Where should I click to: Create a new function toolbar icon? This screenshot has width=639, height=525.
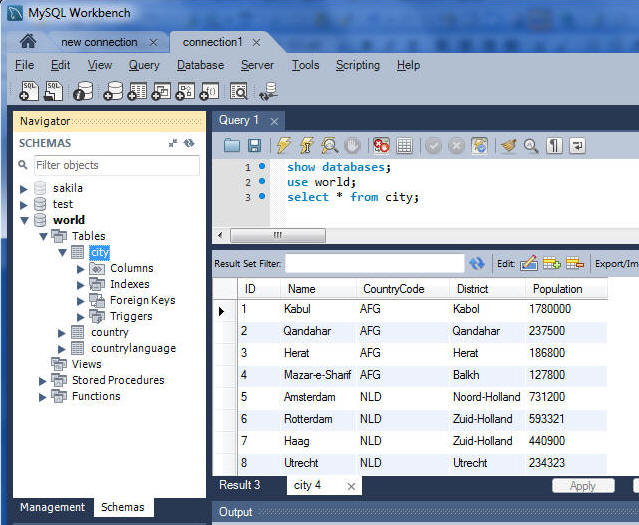[209, 91]
